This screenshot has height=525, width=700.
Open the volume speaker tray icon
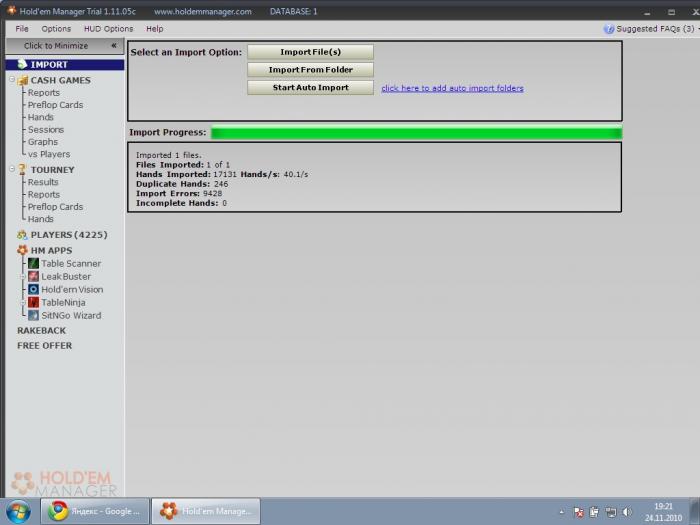[x=627, y=512]
